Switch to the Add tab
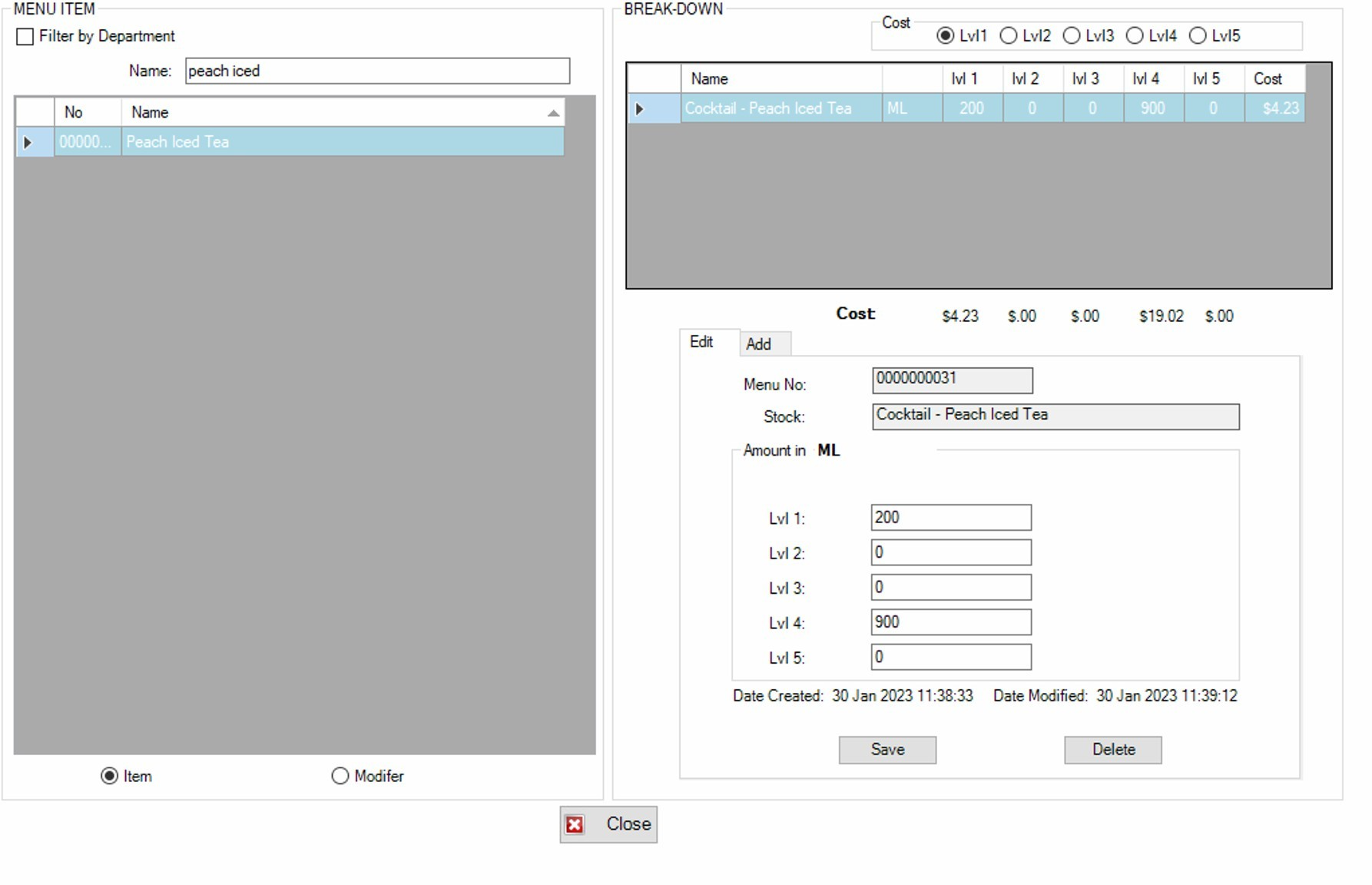1372x885 pixels. pos(758,344)
